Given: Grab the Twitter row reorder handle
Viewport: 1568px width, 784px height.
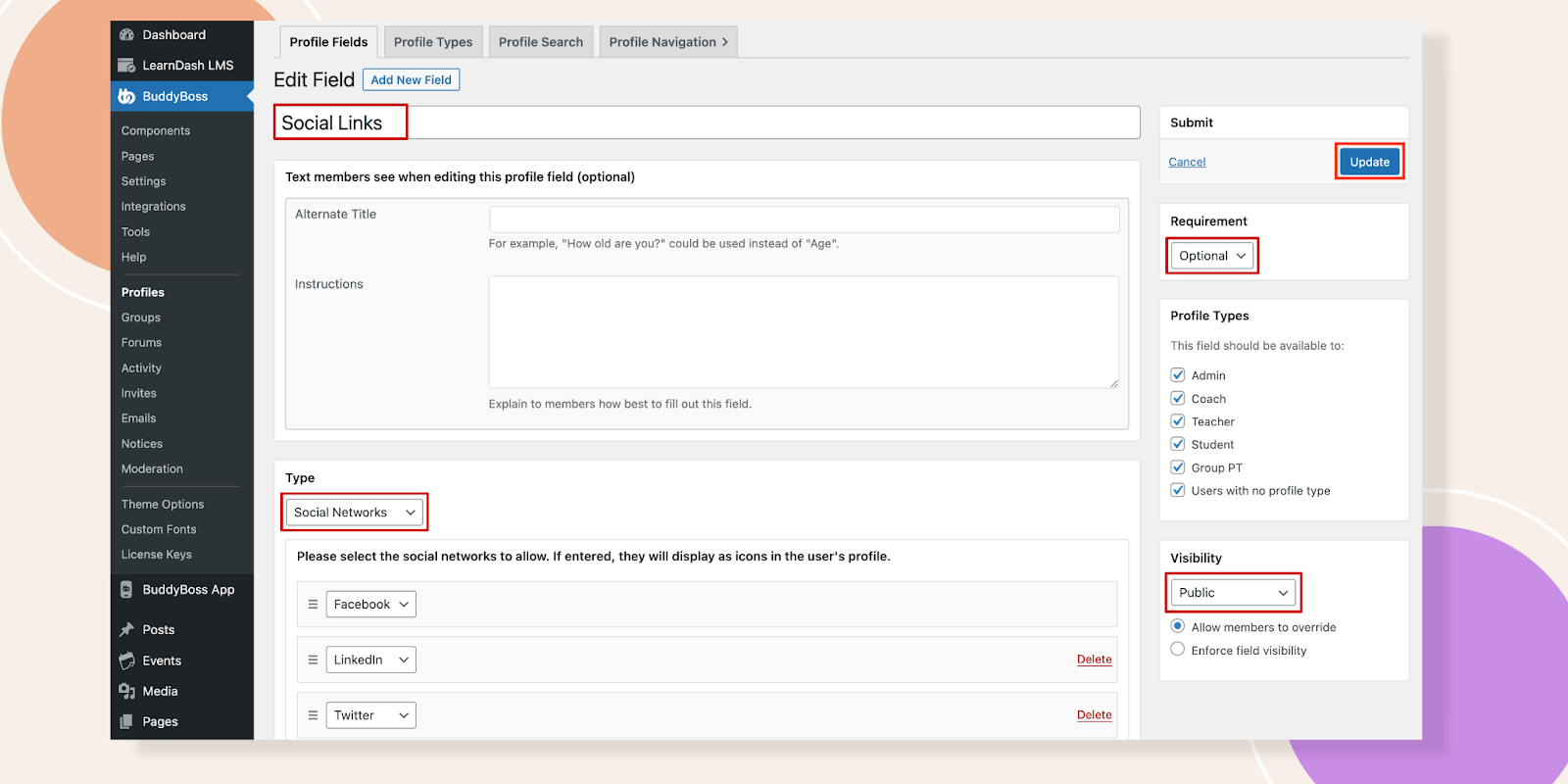Looking at the screenshot, I should 313,715.
